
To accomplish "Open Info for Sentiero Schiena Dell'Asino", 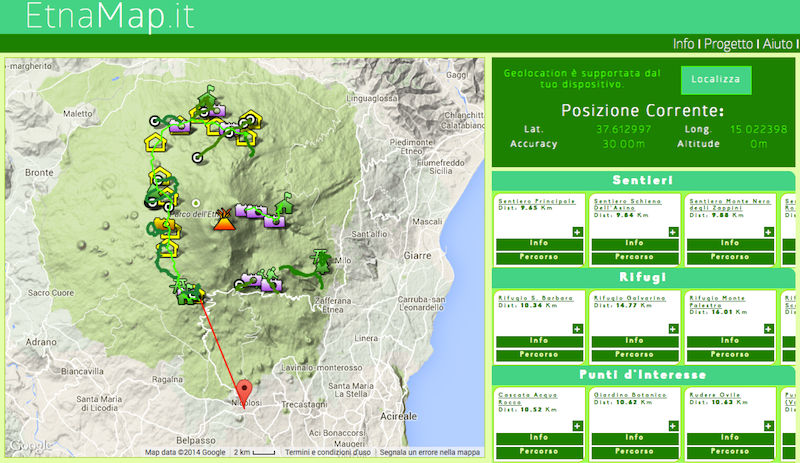I will coord(635,243).
